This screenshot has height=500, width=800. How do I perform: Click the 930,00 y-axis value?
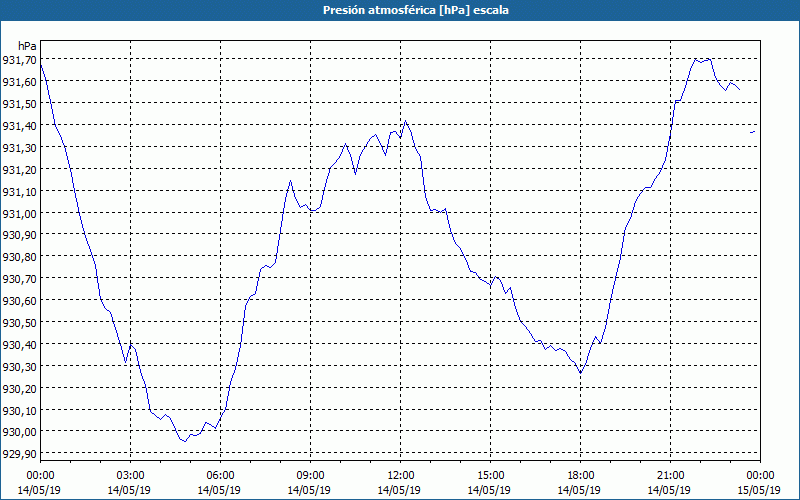click(19, 432)
